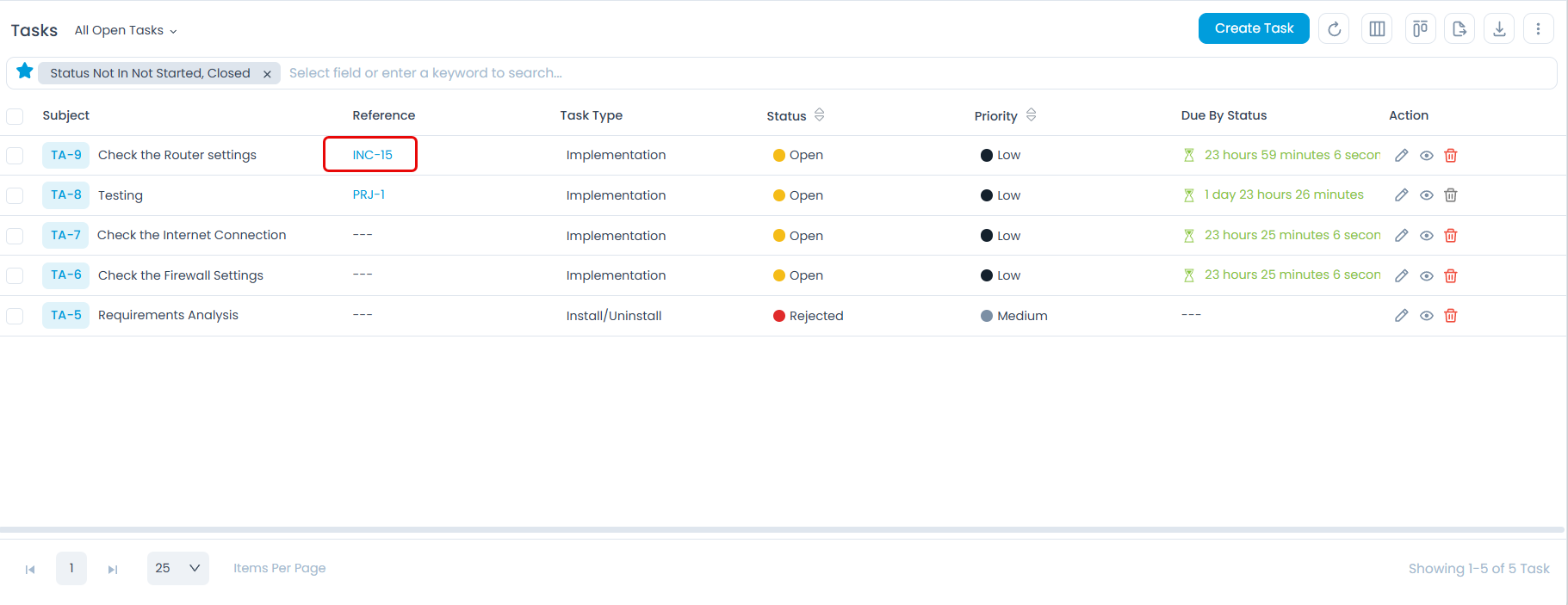The height and width of the screenshot is (605, 1568).
Task: Delete task Check the Internet Connection
Action: tap(1451, 235)
